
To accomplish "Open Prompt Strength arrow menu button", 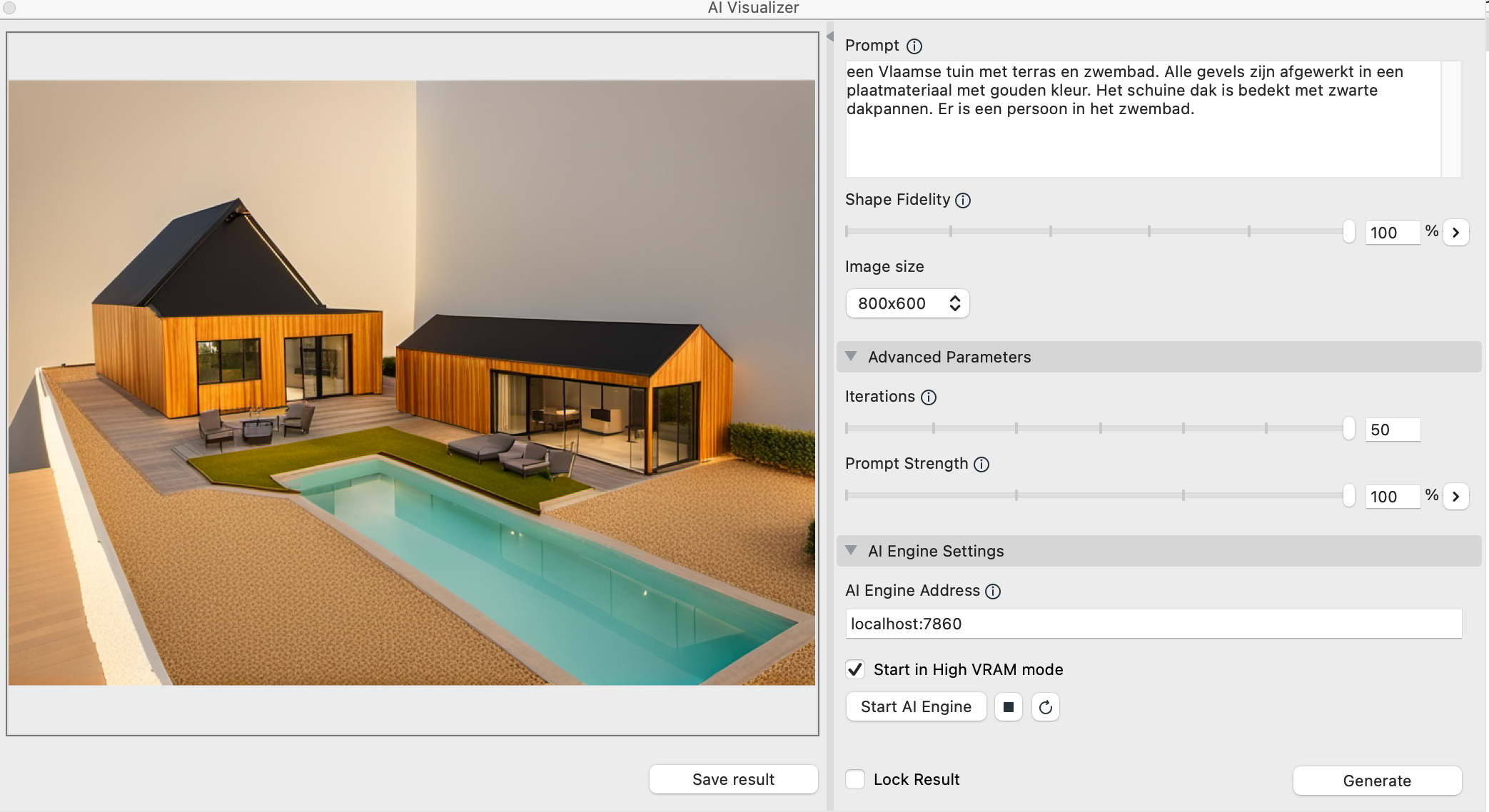I will point(1455,497).
